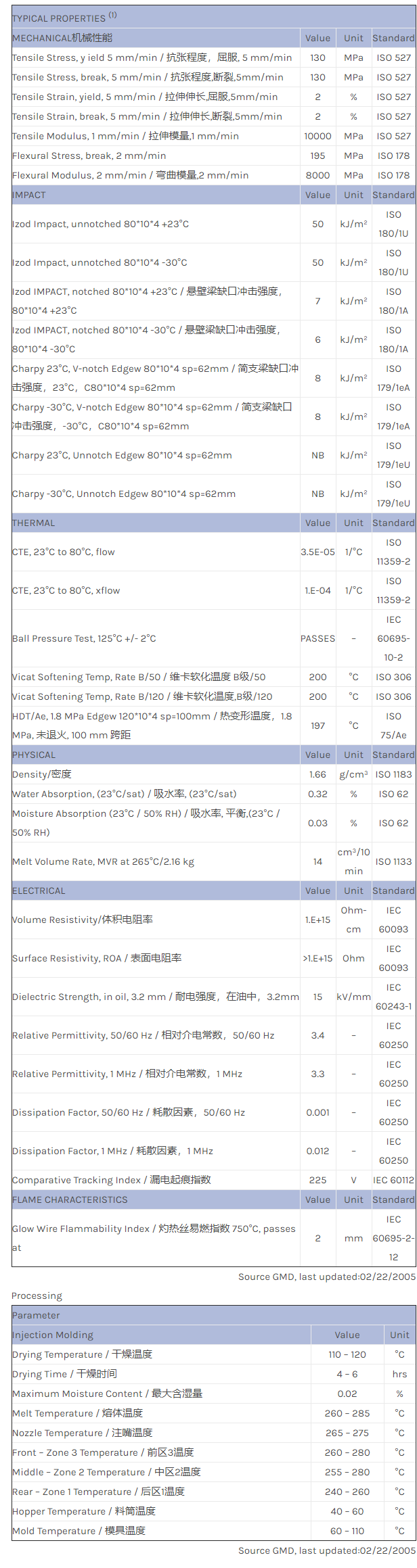Screen dimensions: 417x1568
Task: Click the Melt Volume Rate row label
Action: pyautogui.click(x=103, y=861)
